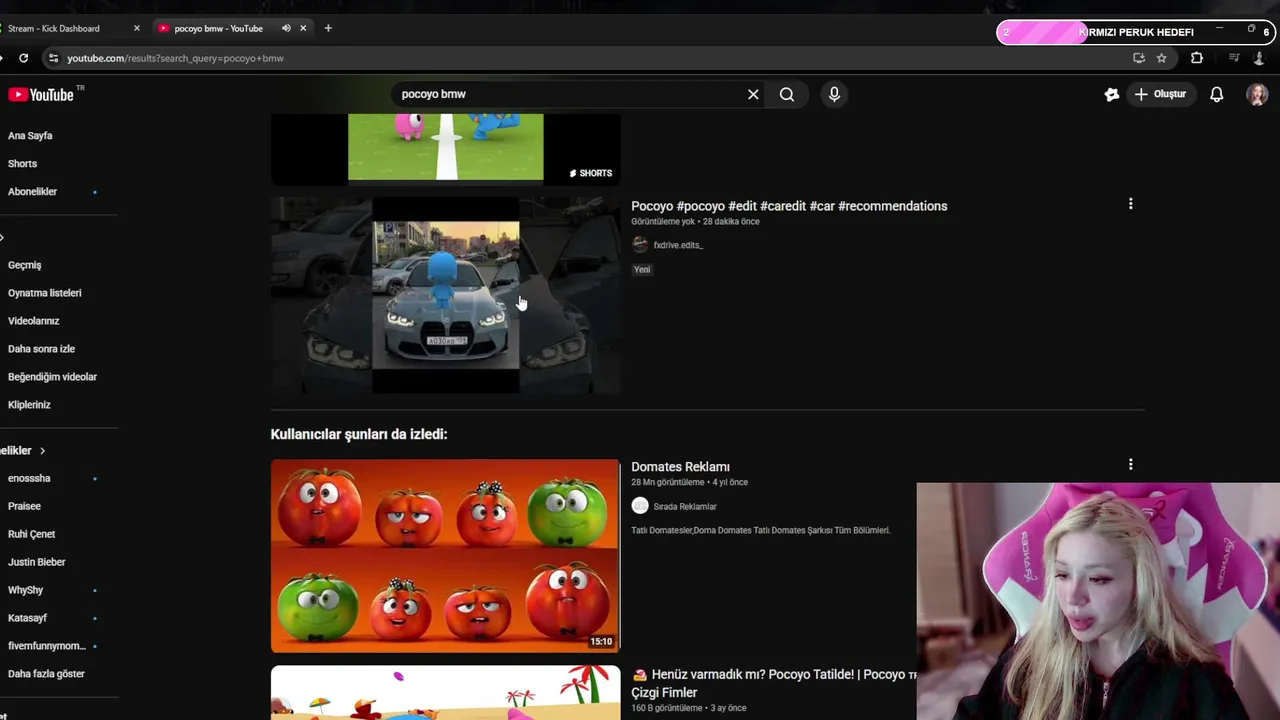The image size is (1280, 720).
Task: Open Geçmiş watch history
Action: pos(24,265)
